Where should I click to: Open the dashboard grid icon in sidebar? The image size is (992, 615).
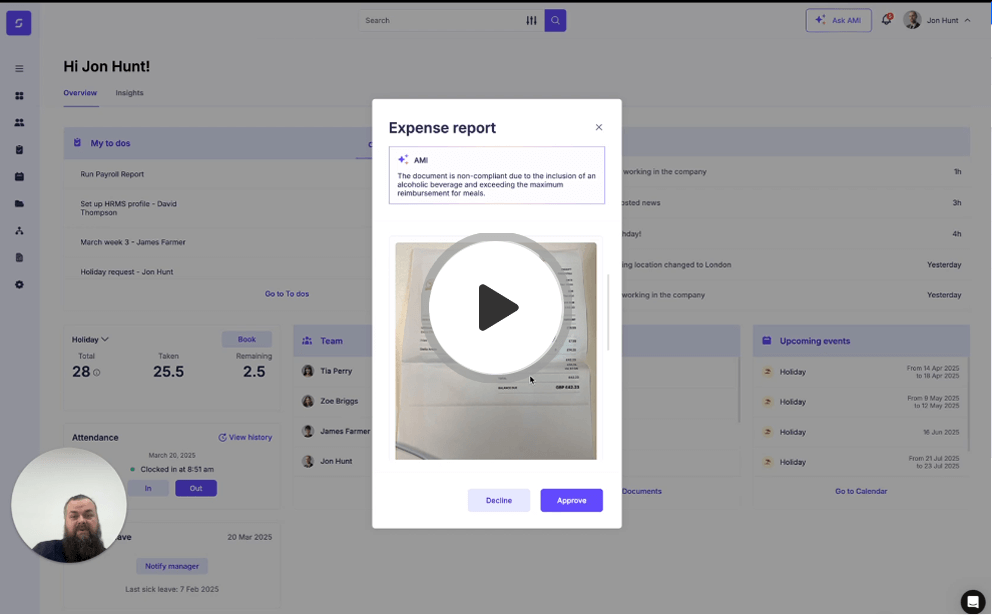click(19, 96)
